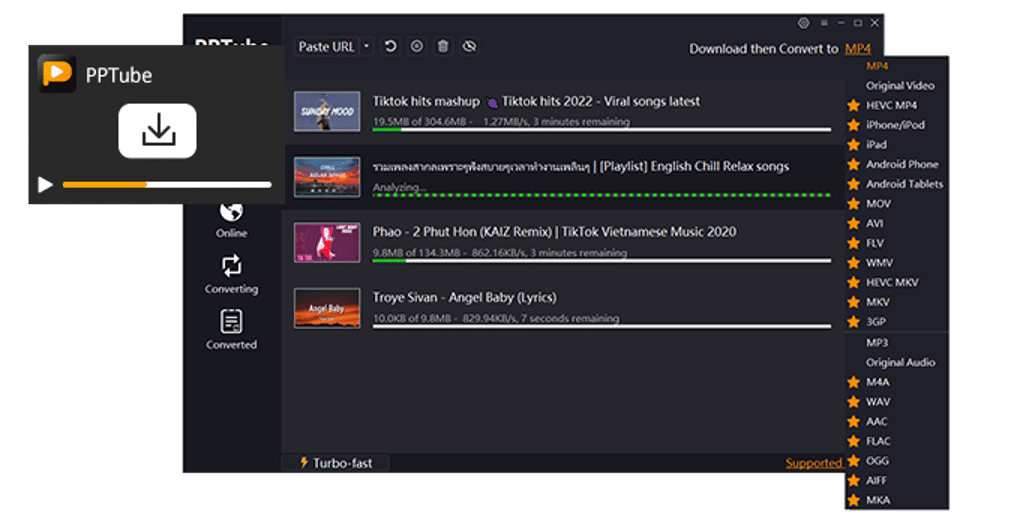Image resolution: width=1012 pixels, height=518 pixels.
Task: Click the star icon beside AAC
Action: click(x=854, y=422)
